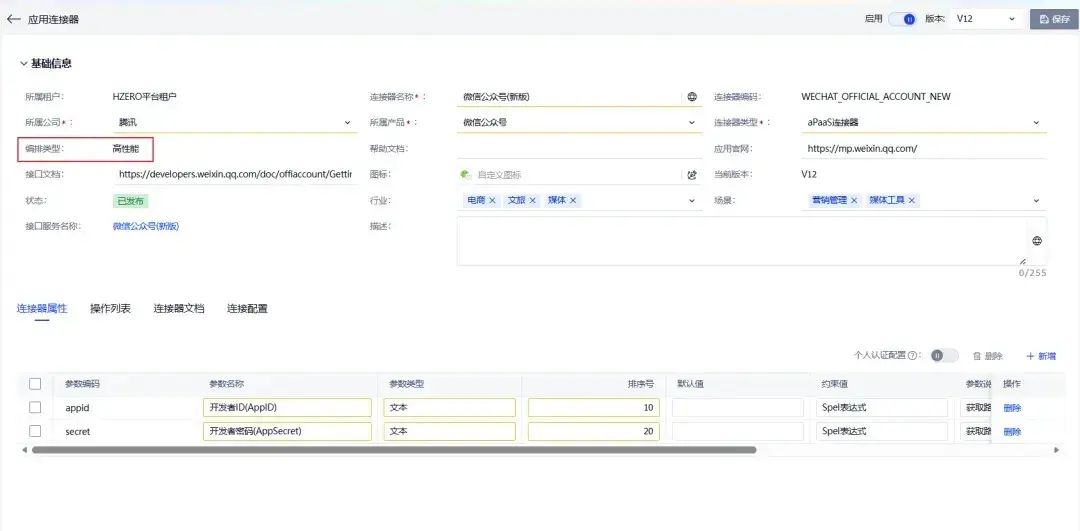Click the 应用官网 URL field
The height and width of the screenshot is (531, 1080).
click(924, 149)
